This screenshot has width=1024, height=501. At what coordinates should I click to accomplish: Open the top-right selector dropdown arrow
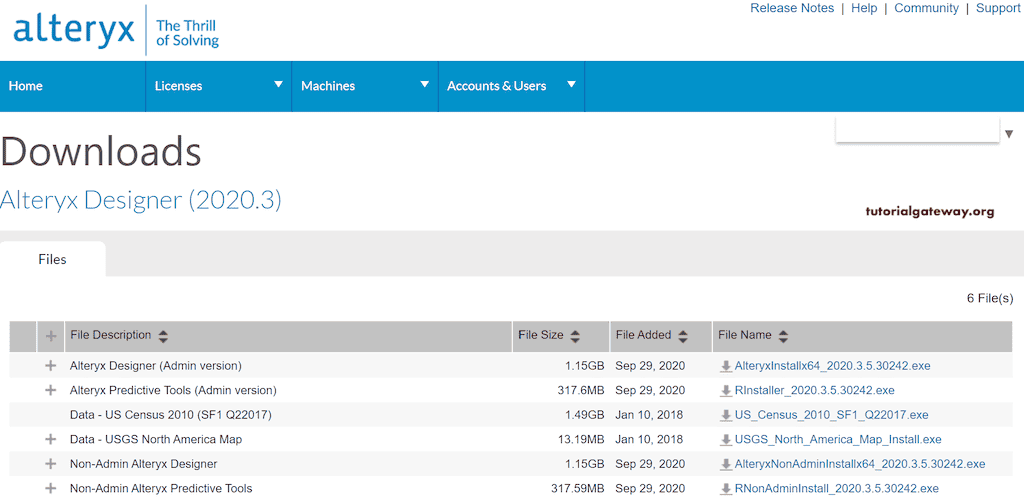point(1009,134)
